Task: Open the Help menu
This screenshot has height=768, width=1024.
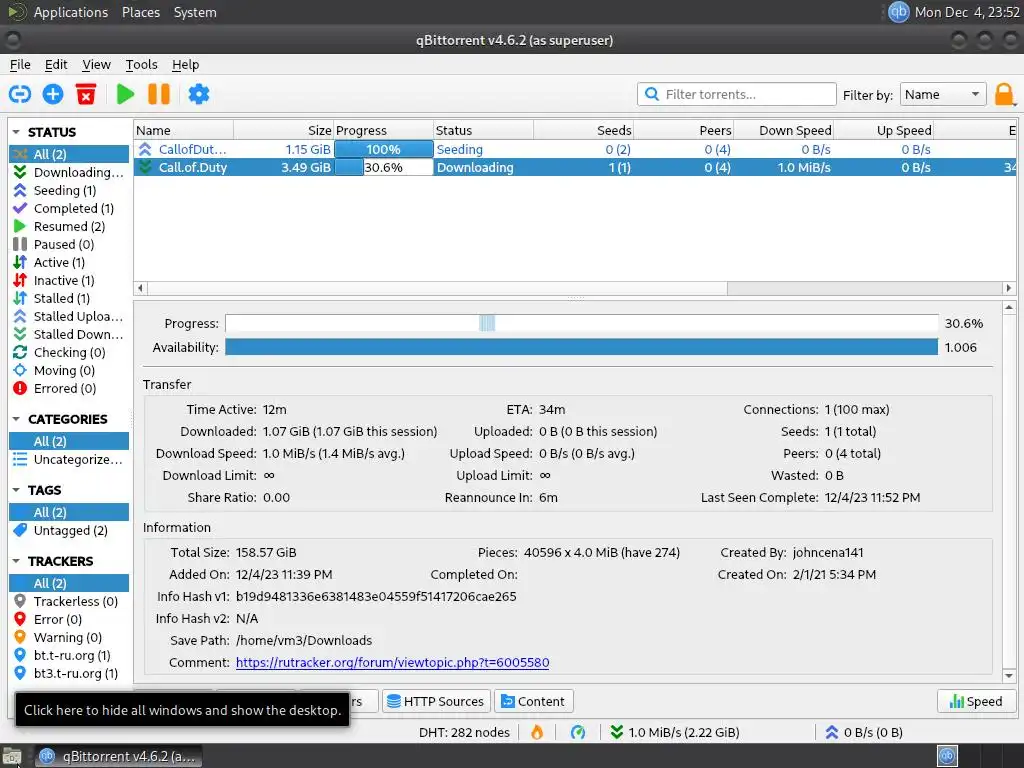Action: pos(185,65)
